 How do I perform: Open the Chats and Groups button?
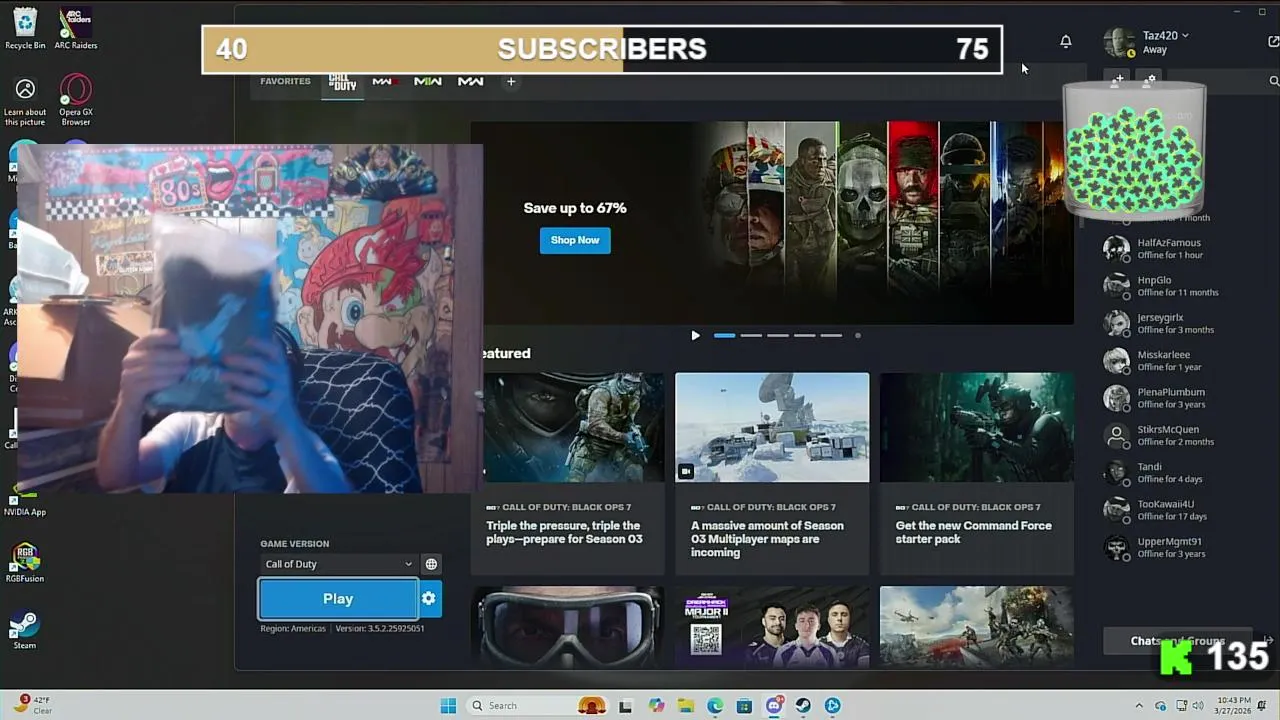1180,641
